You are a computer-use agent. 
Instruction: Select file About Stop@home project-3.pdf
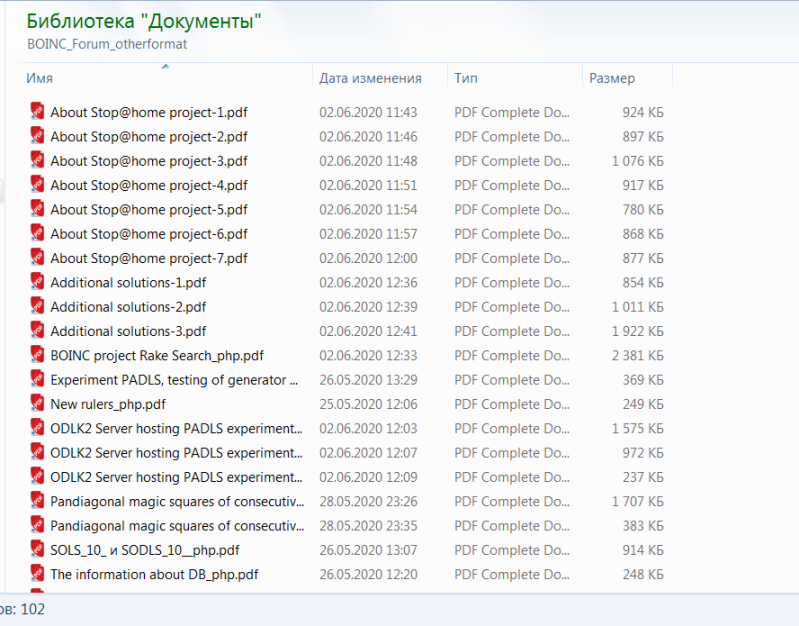149,161
